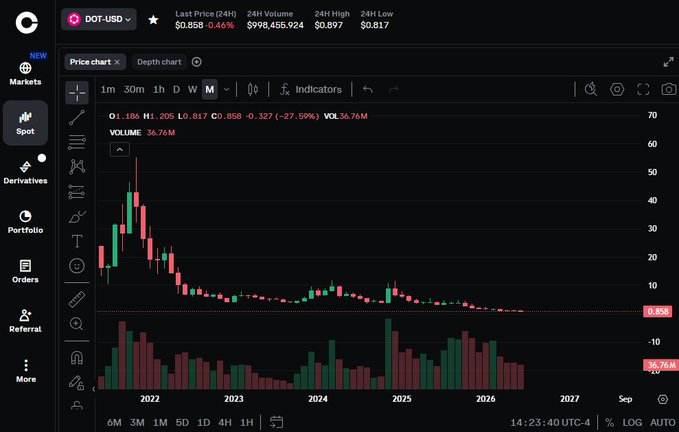
Task: Open the quick search icon
Action: click(591, 90)
